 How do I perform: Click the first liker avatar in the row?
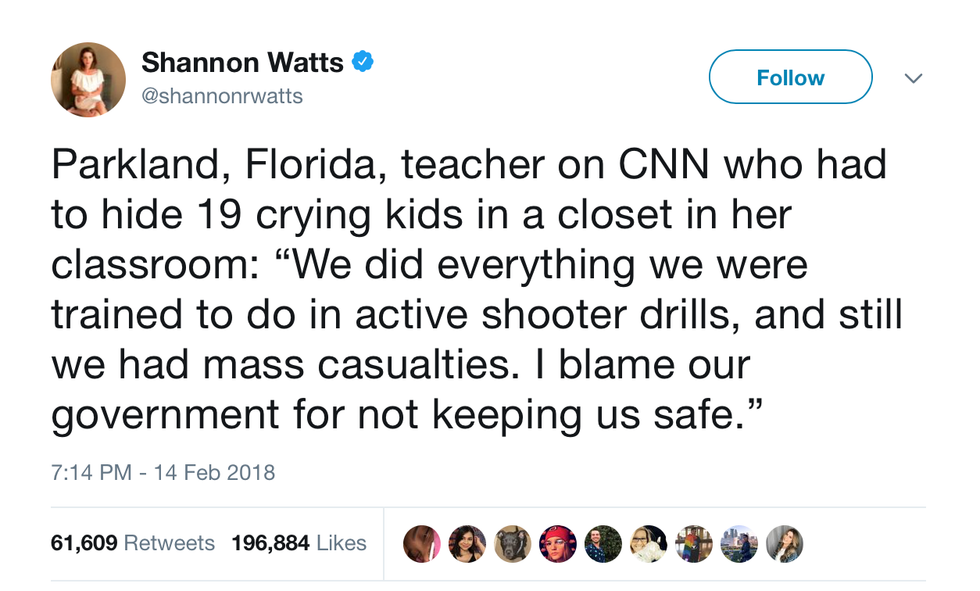point(422,543)
